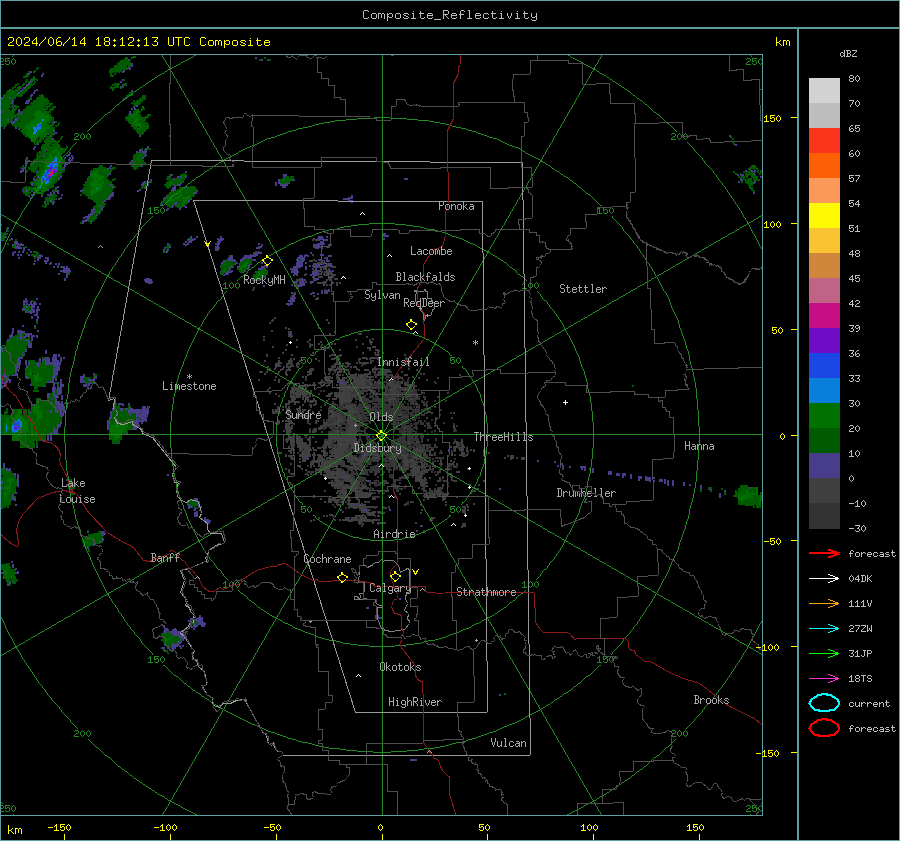Click the cyan current ellipse legend symbol

coord(824,703)
